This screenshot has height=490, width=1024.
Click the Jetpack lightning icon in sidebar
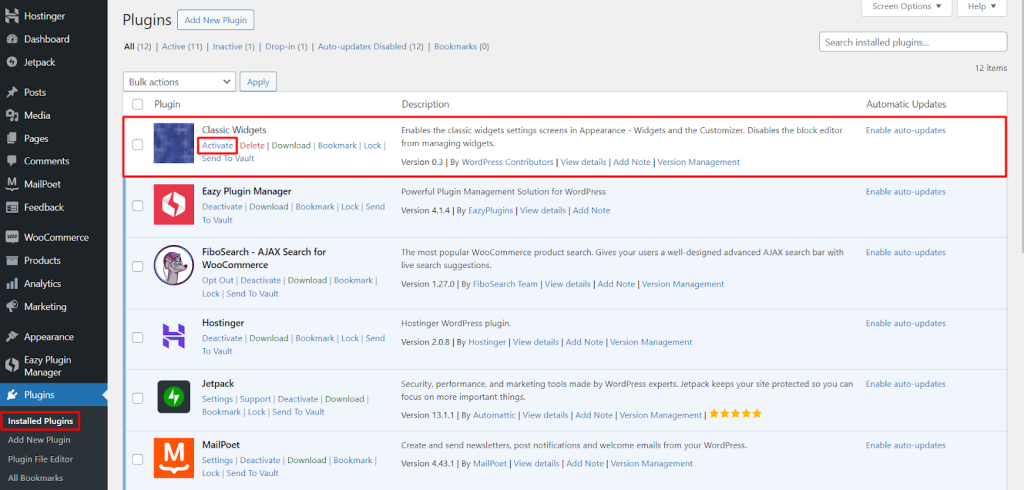tap(12, 62)
